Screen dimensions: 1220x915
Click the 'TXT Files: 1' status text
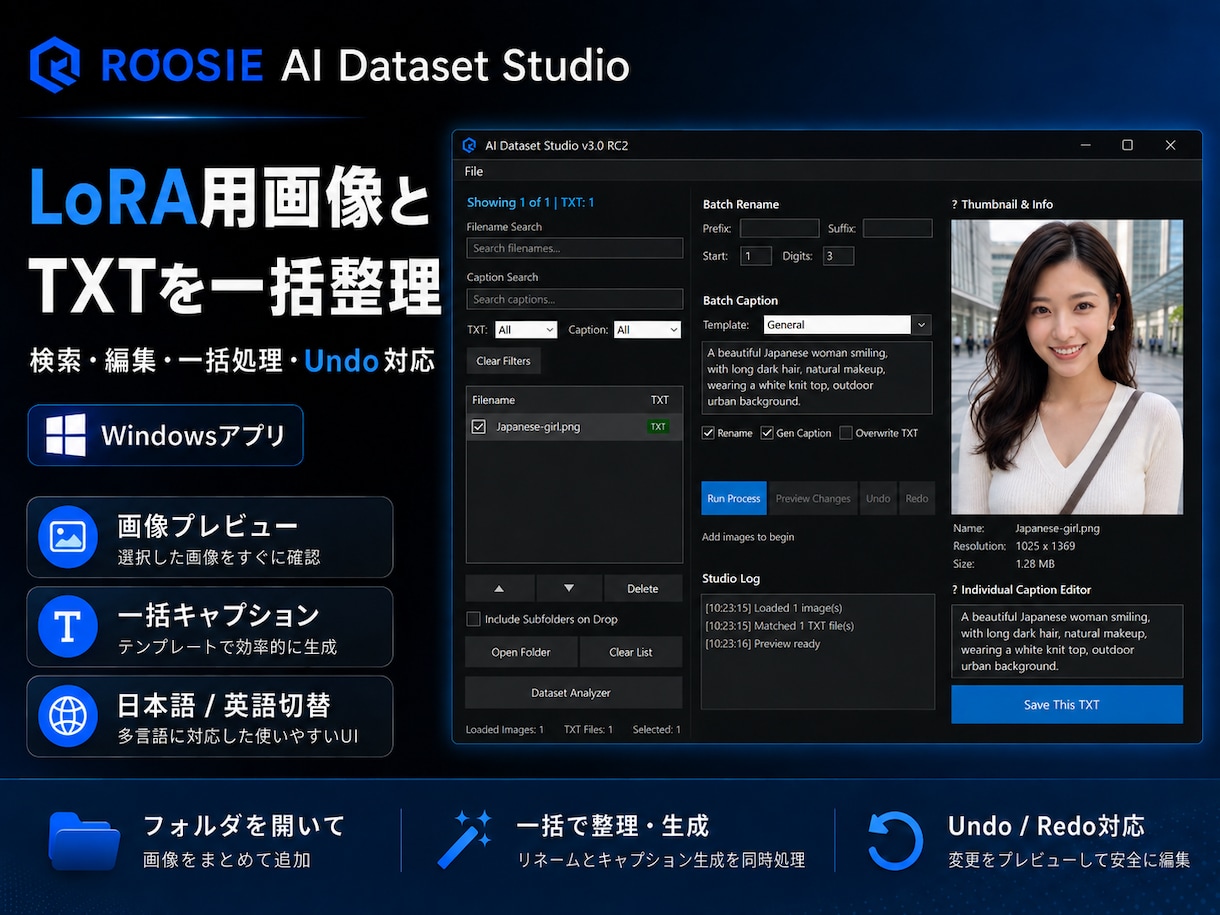pos(589,730)
